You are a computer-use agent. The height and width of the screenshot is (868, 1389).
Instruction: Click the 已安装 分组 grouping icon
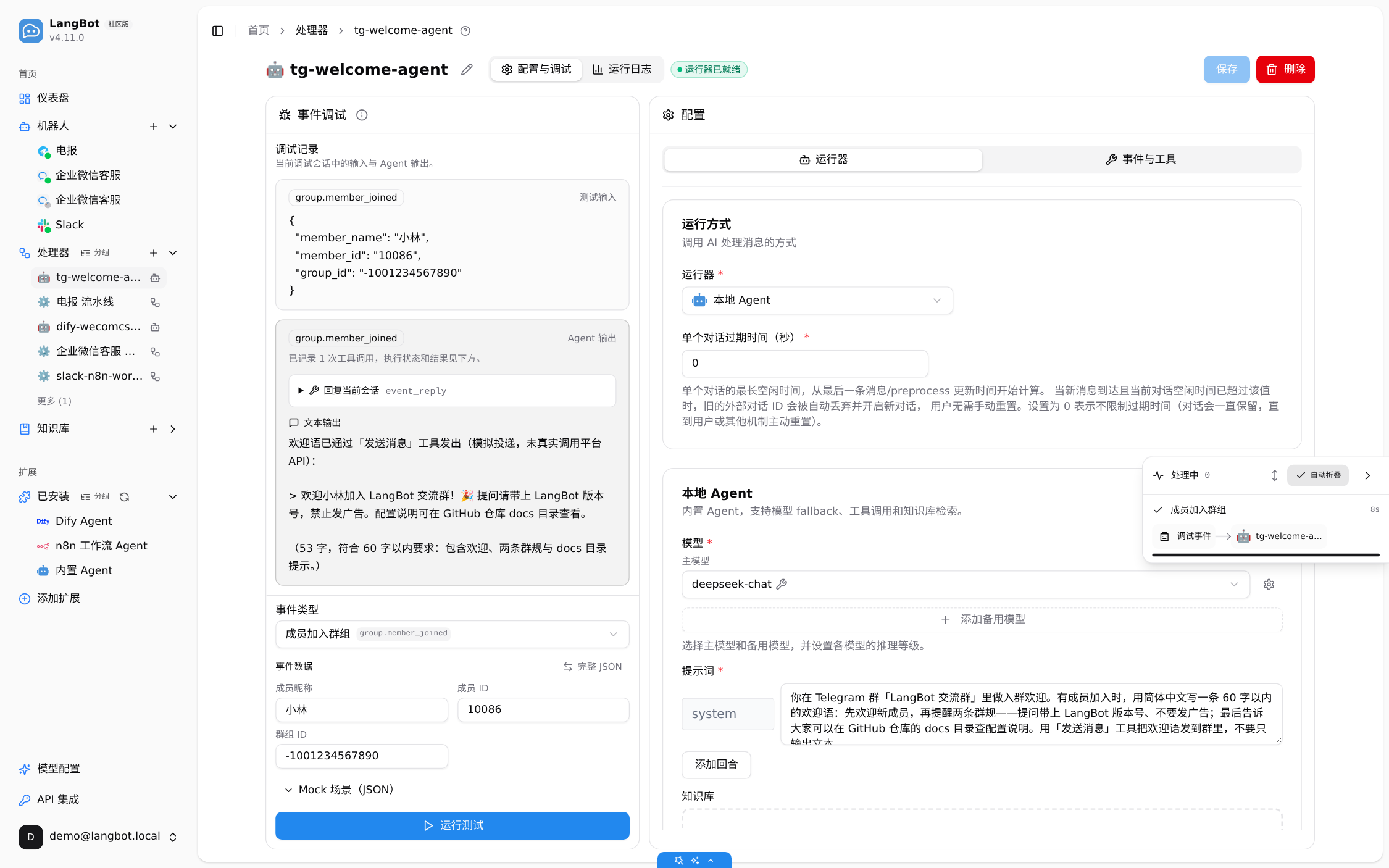click(96, 497)
